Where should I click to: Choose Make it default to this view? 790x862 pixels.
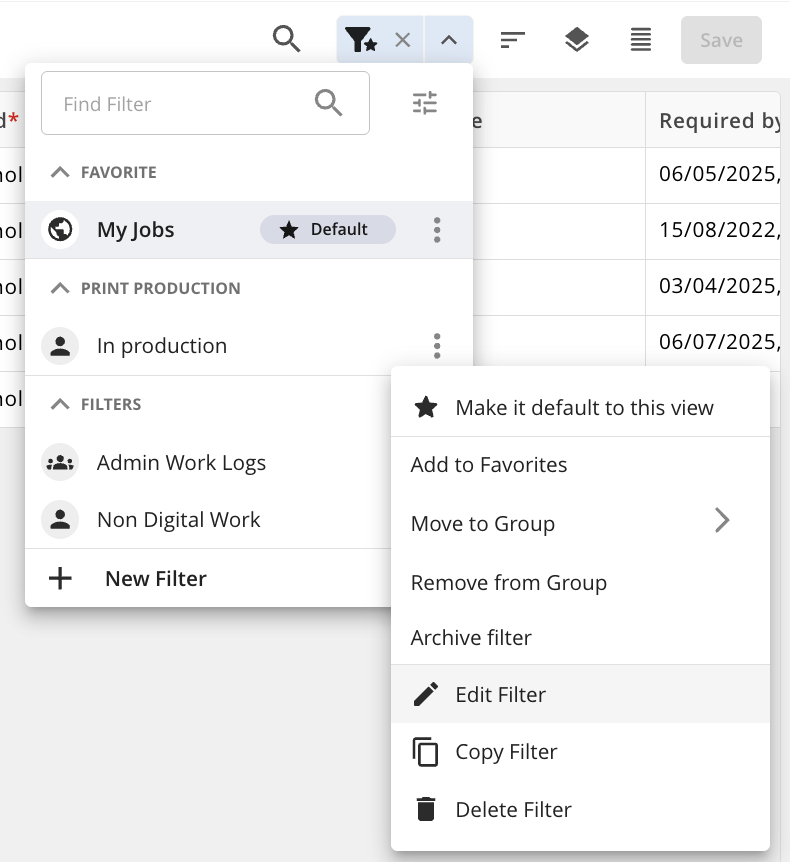[580, 408]
